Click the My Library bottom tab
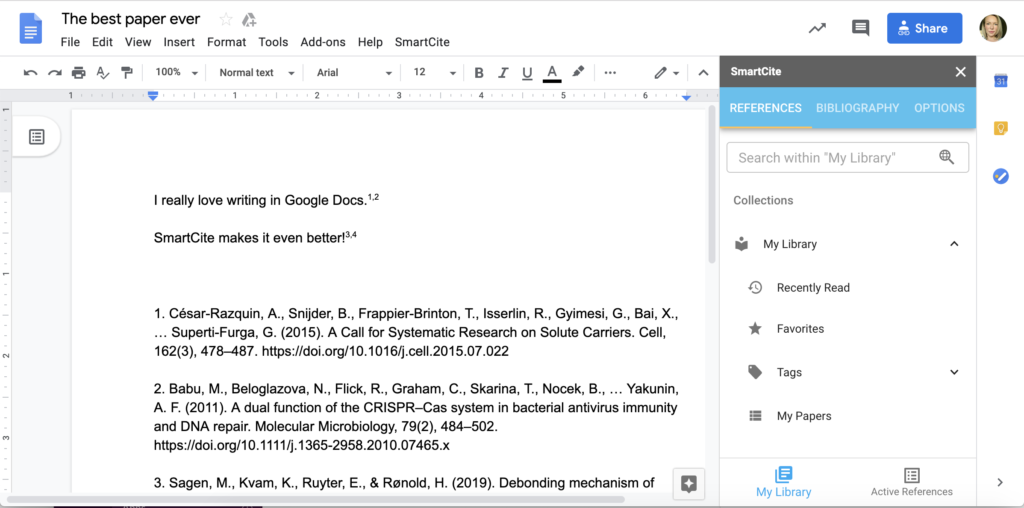1024x508 pixels. pyautogui.click(x=784, y=483)
